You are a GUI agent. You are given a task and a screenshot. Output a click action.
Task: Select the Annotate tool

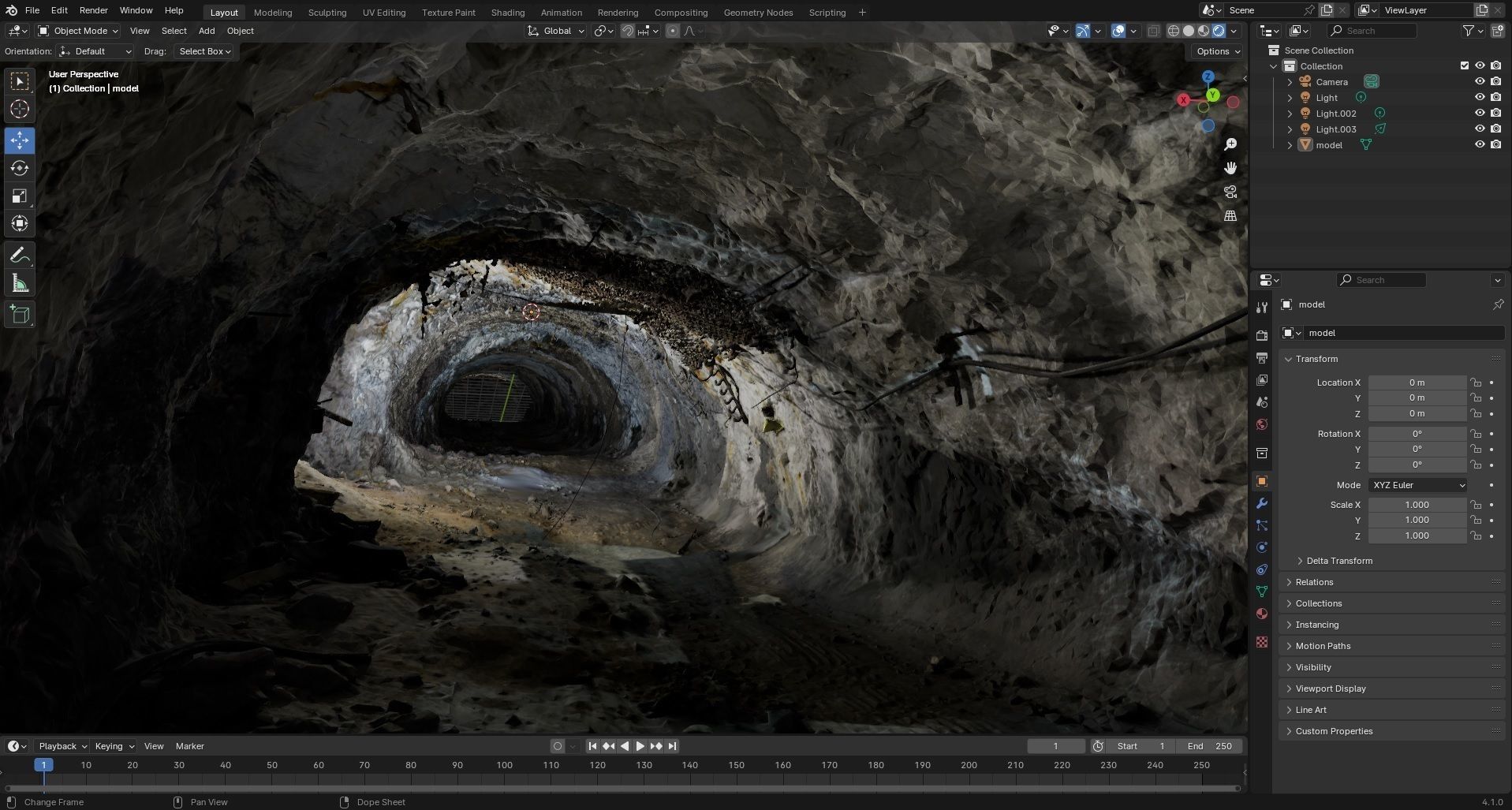coord(20,256)
